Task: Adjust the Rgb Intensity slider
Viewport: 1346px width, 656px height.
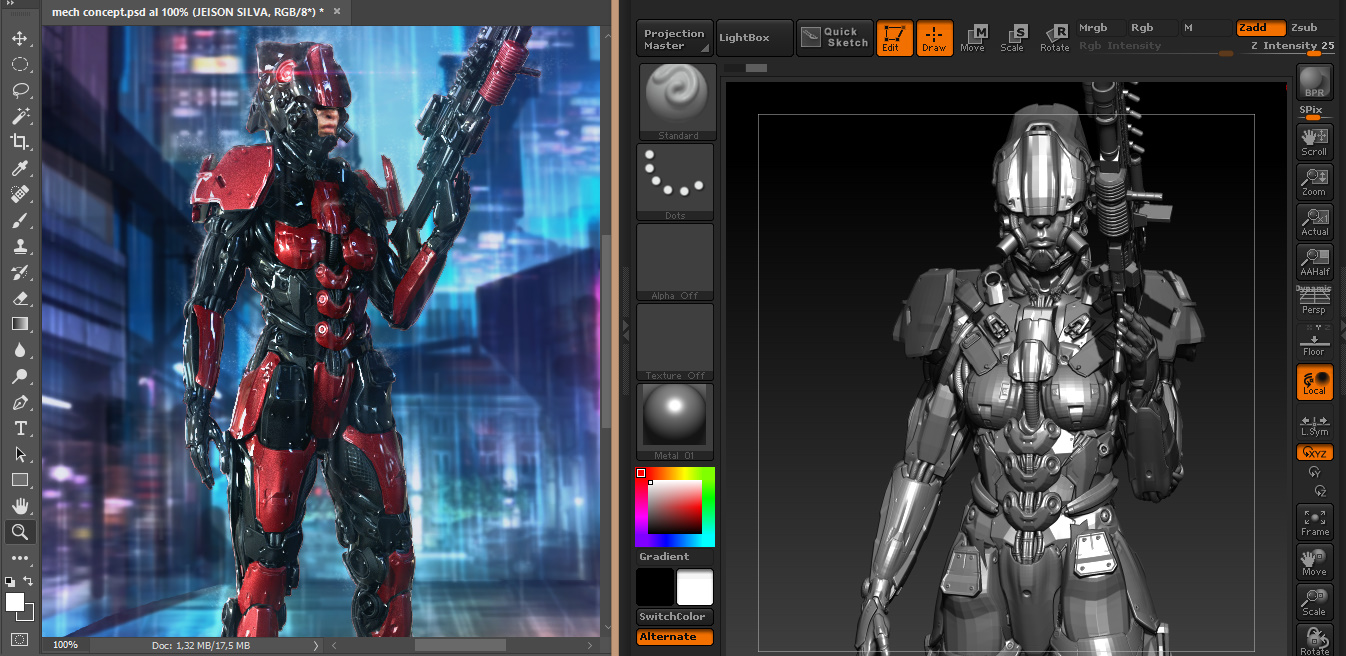Action: click(1156, 47)
